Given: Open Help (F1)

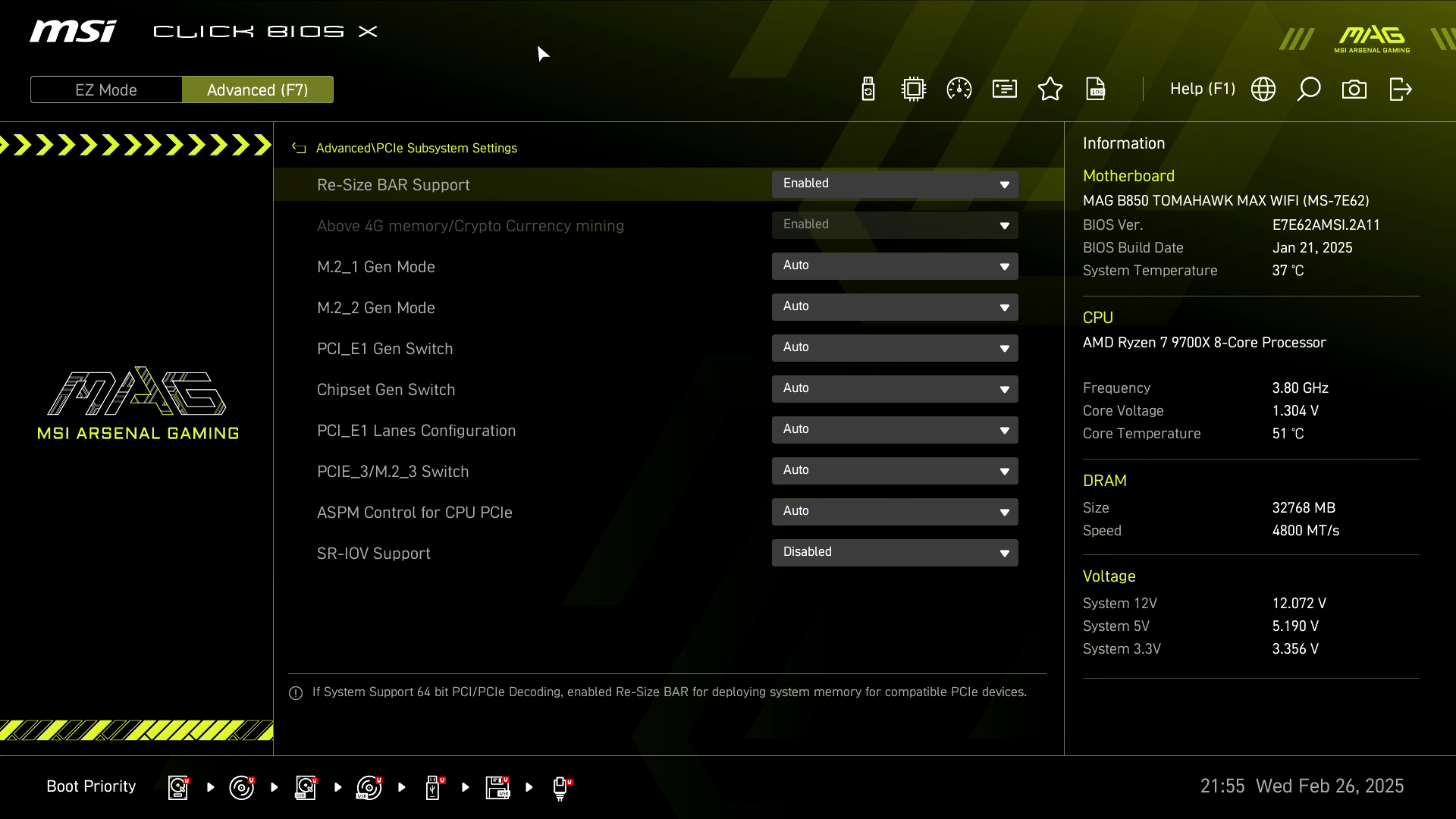Looking at the screenshot, I should click(1203, 89).
